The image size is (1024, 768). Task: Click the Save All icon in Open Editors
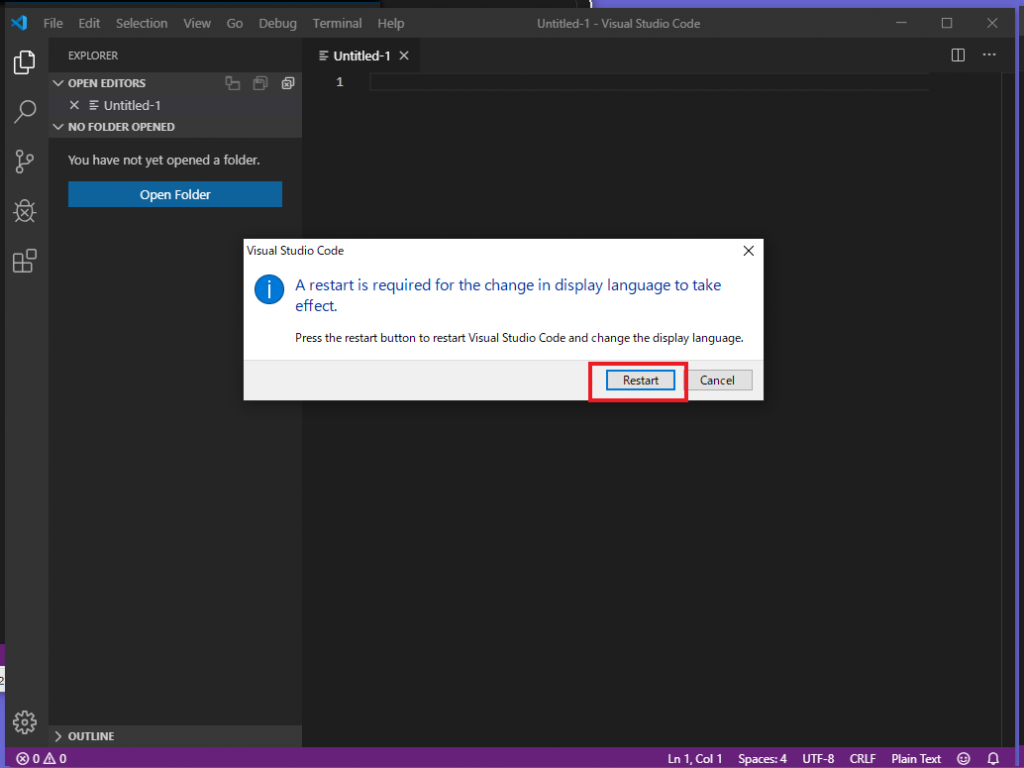(261, 83)
